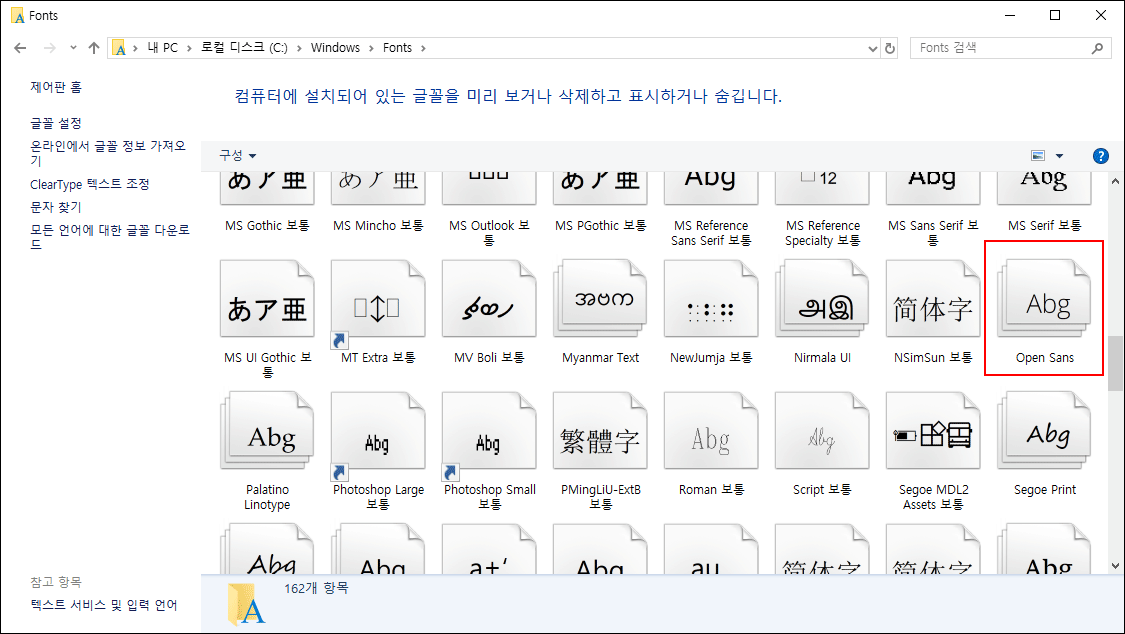Click the MS Gothic 보통 label
The height and width of the screenshot is (634, 1125).
[x=267, y=225]
